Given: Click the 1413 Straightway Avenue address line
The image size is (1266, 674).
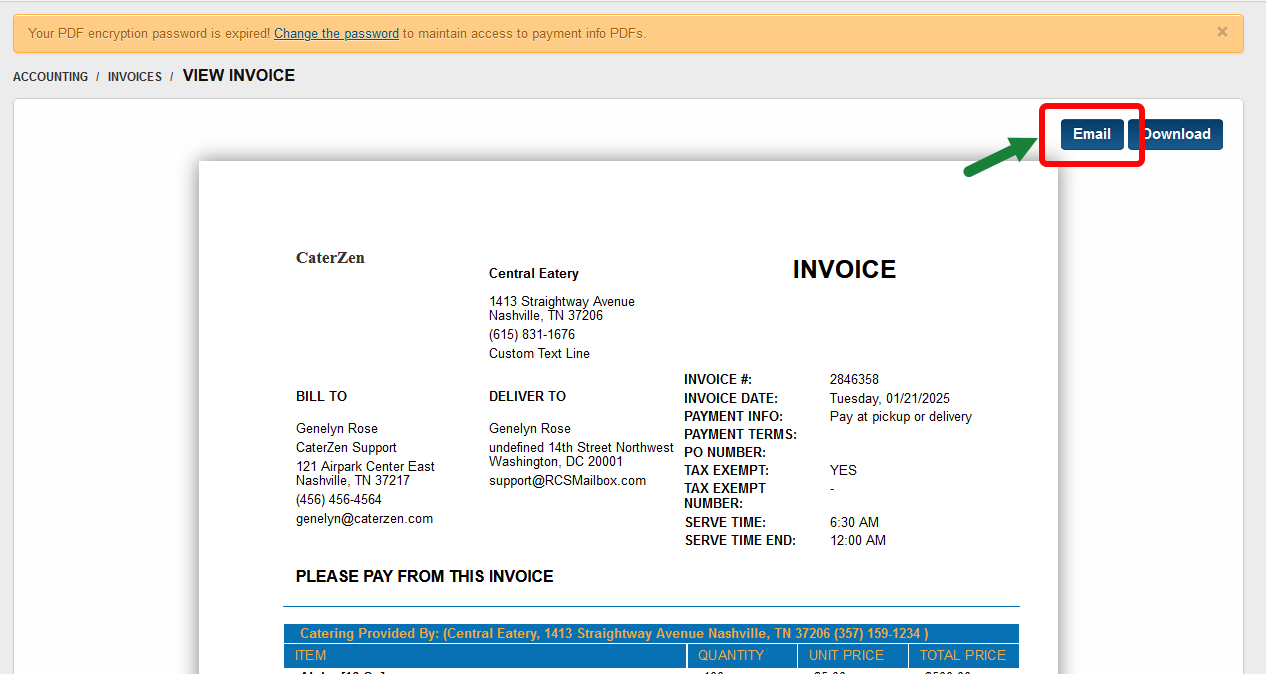Looking at the screenshot, I should pos(562,301).
